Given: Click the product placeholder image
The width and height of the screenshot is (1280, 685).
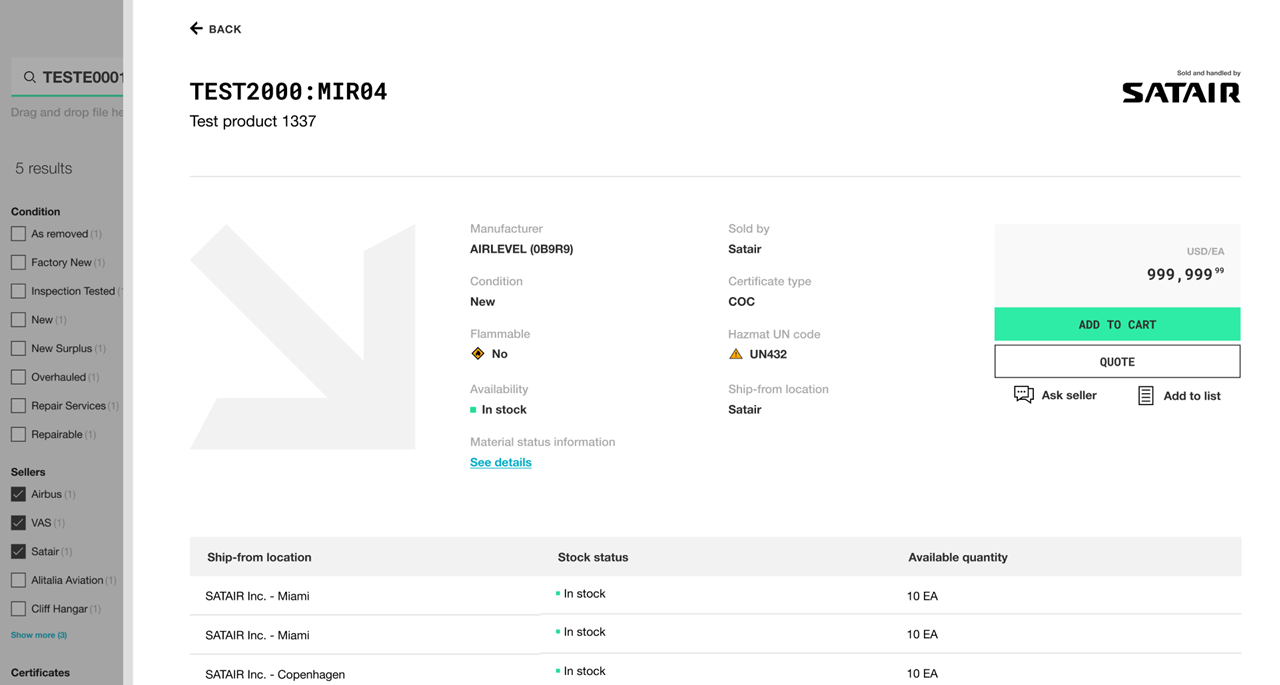Looking at the screenshot, I should coord(303,337).
